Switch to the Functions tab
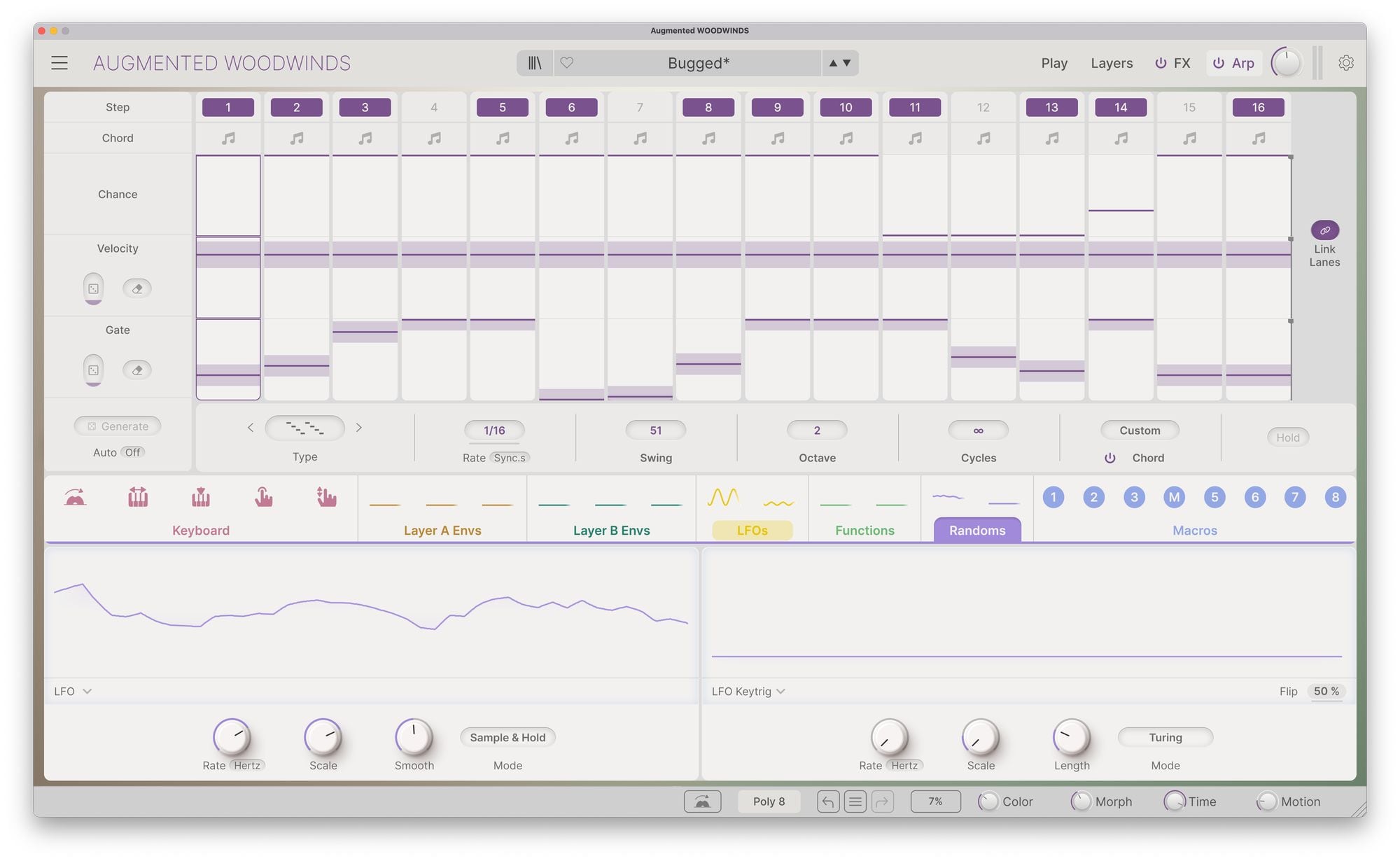Viewport: 1400px width, 861px height. [x=864, y=530]
